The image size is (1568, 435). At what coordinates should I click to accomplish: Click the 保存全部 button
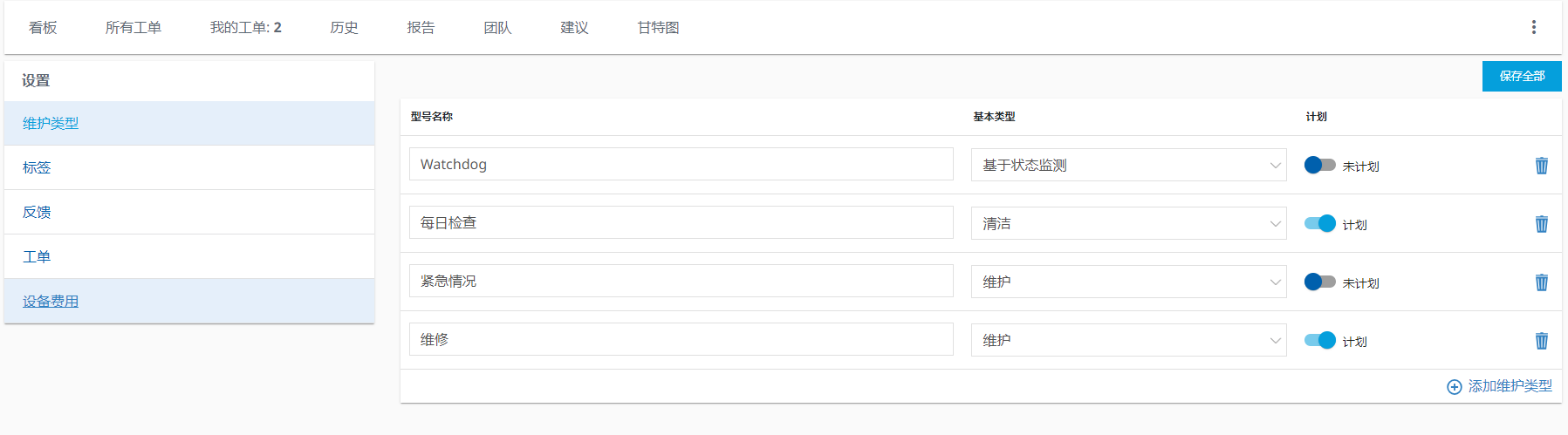coord(1521,76)
